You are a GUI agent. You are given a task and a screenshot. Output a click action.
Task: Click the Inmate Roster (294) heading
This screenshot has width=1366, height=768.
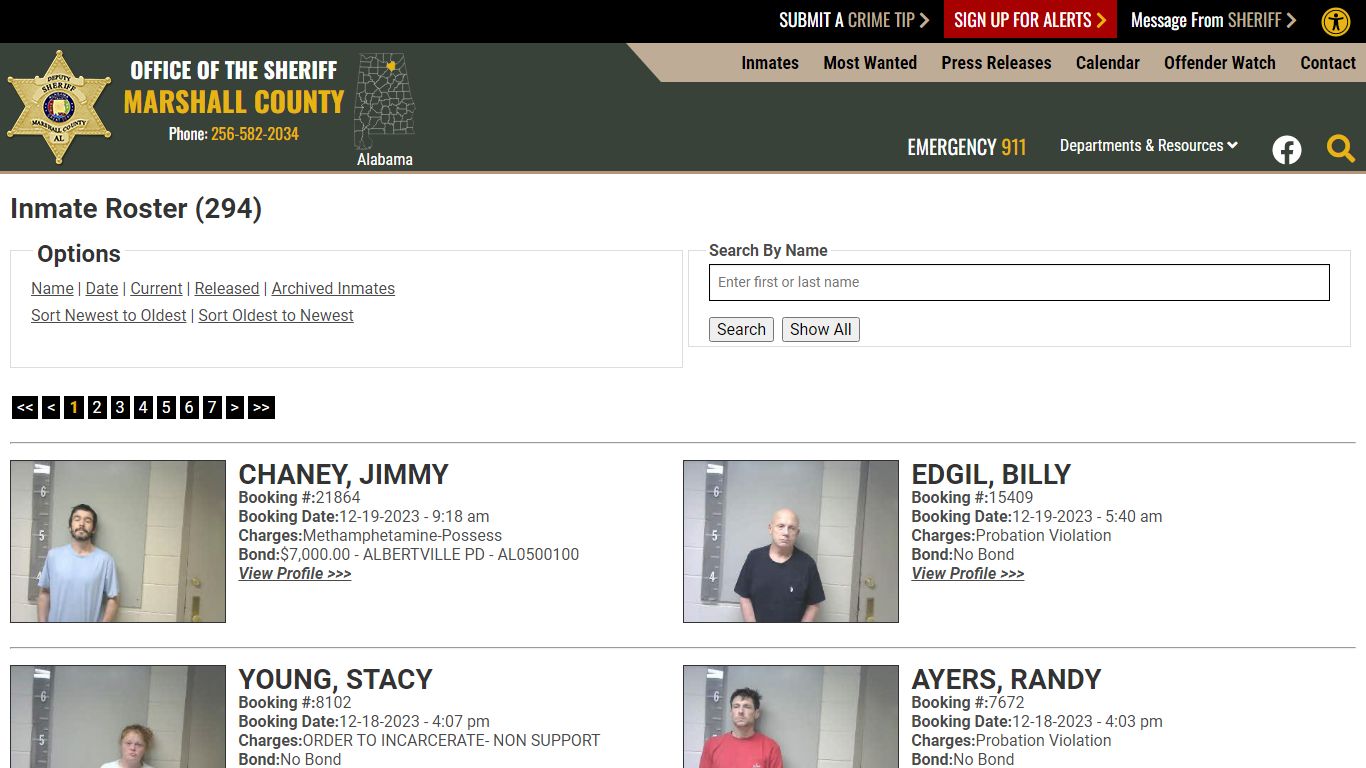136,208
